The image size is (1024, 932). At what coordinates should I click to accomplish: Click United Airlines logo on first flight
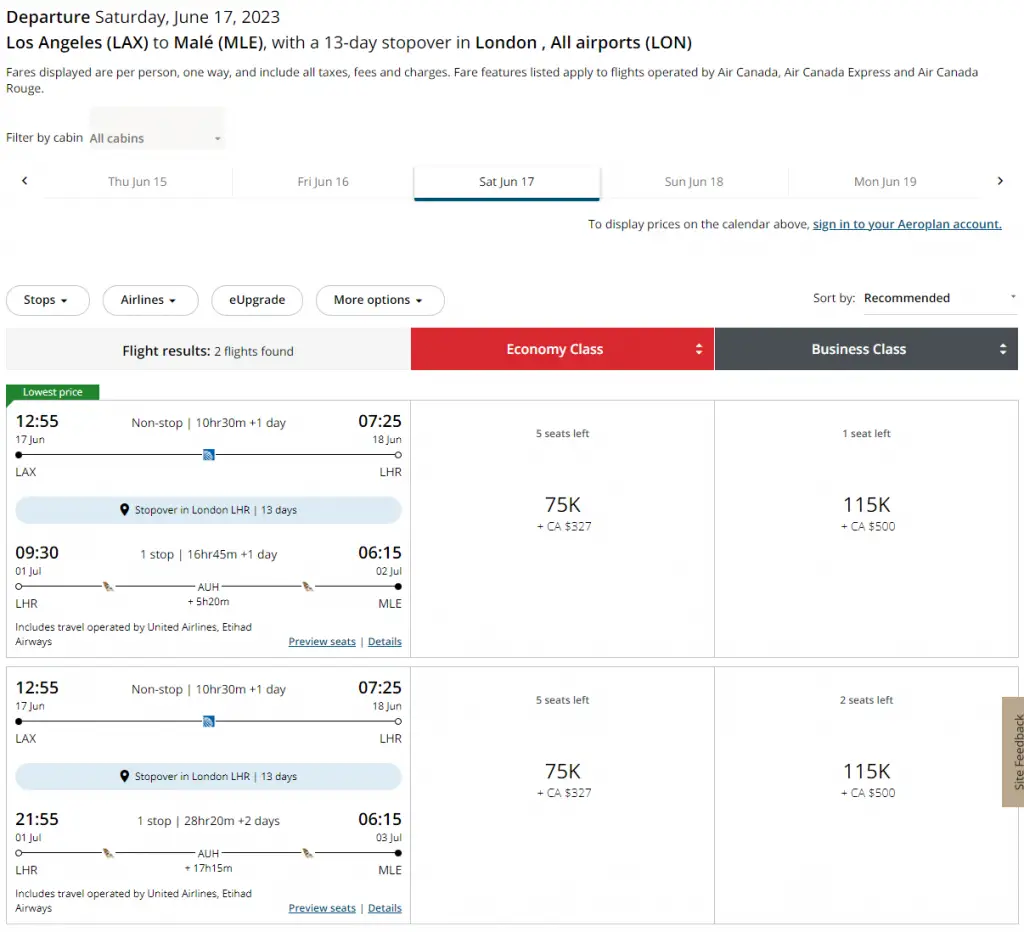208,455
